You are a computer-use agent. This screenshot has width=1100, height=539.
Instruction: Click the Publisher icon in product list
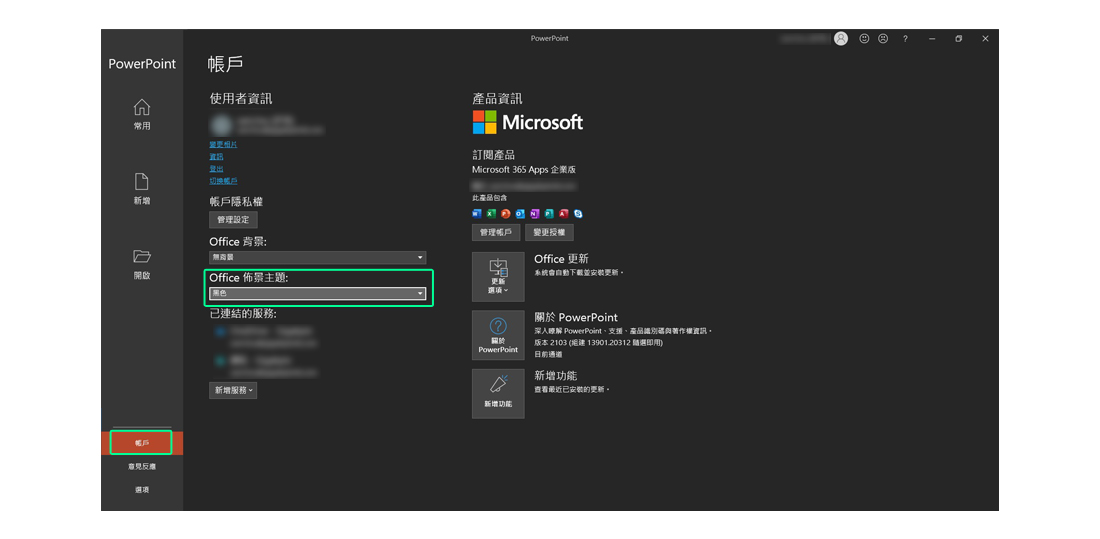[x=549, y=213]
